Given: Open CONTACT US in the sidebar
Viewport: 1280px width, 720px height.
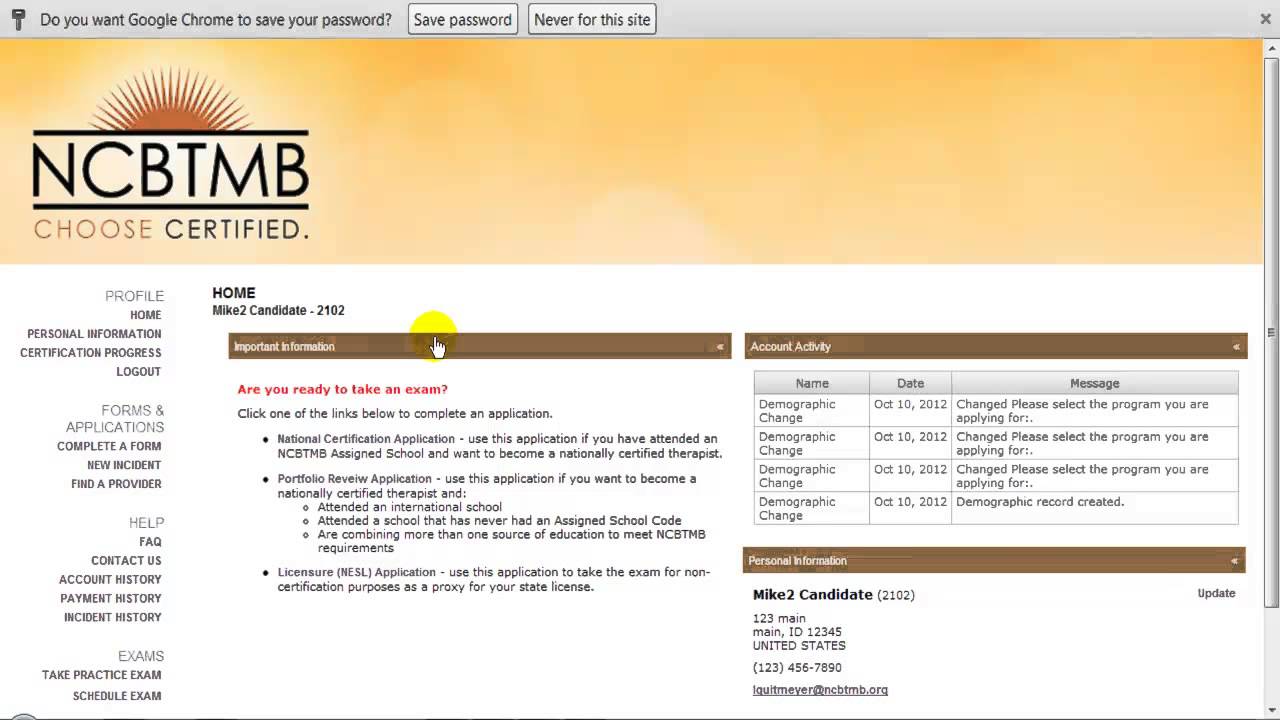Looking at the screenshot, I should (126, 561).
